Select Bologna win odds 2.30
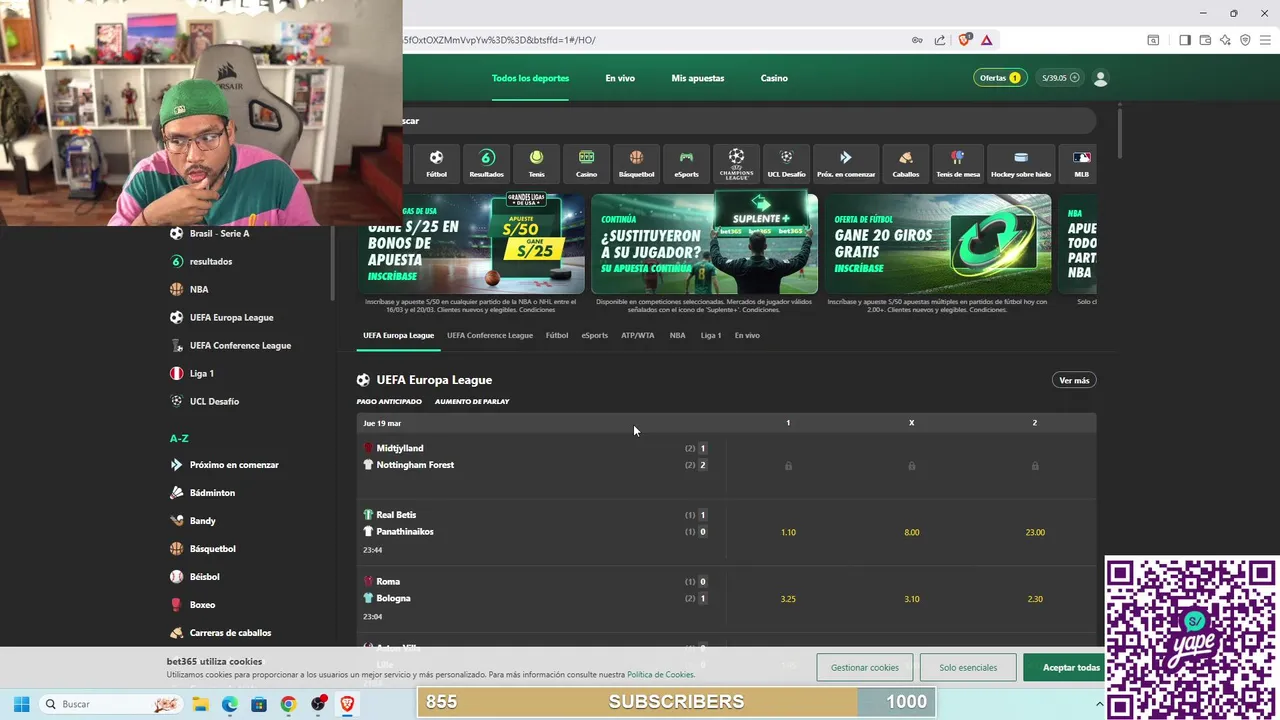Screen dimensions: 1280x720 [x=1035, y=599]
